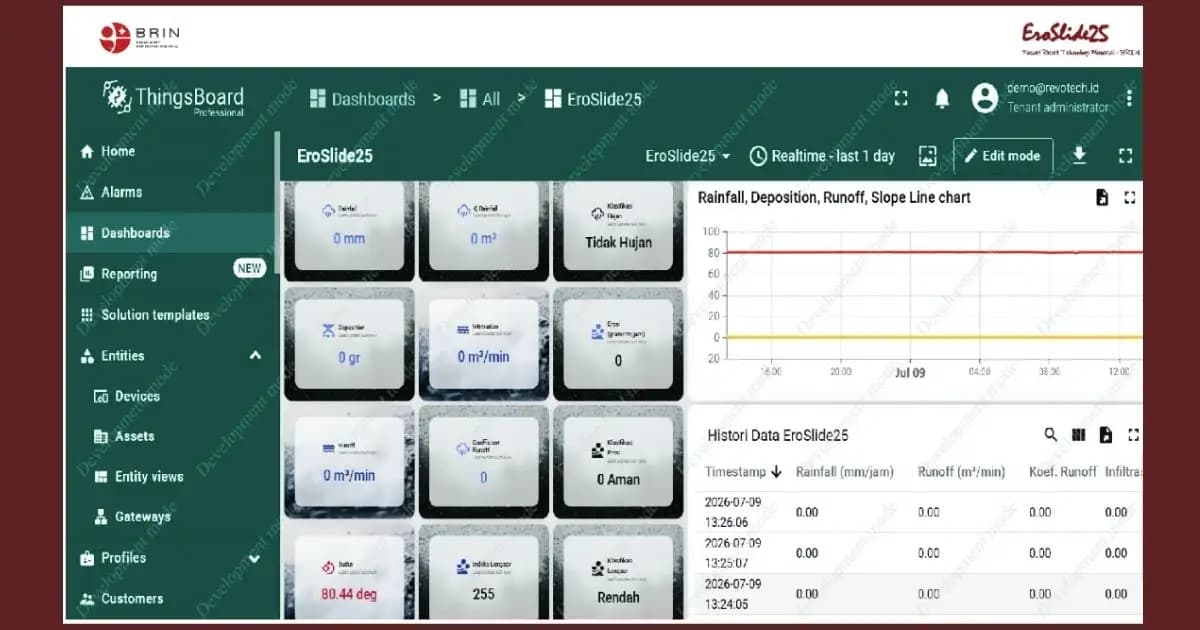Export the line chart widget data
The image size is (1200, 630).
(1102, 197)
